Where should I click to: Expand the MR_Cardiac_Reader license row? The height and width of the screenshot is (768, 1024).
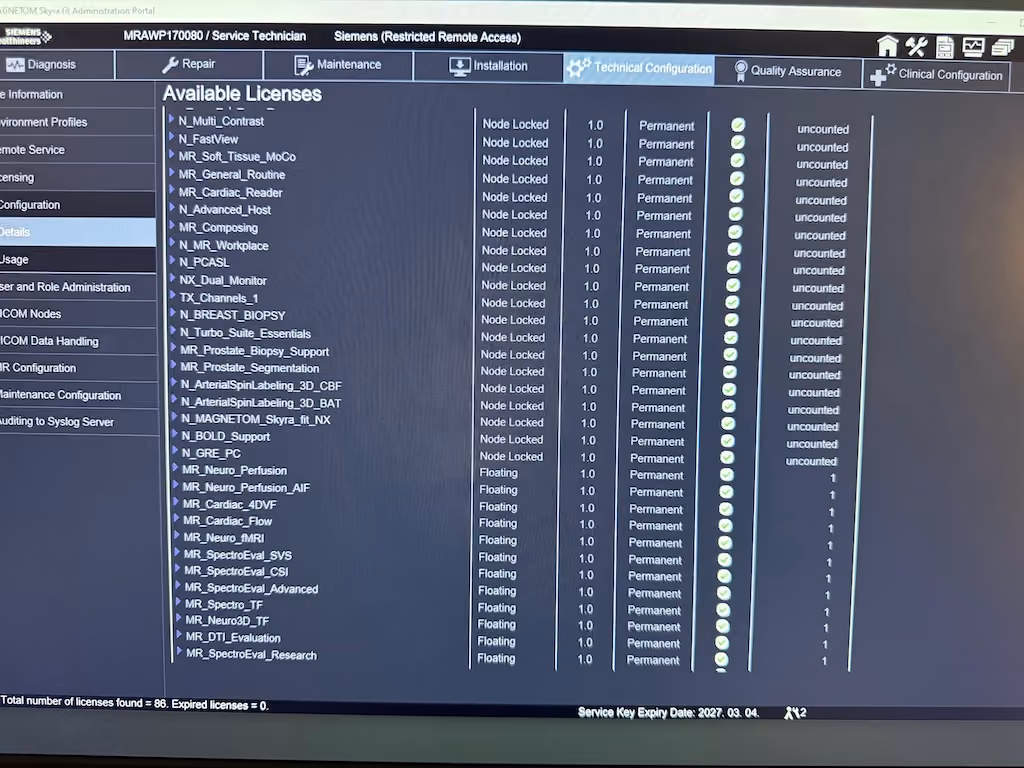tap(172, 191)
